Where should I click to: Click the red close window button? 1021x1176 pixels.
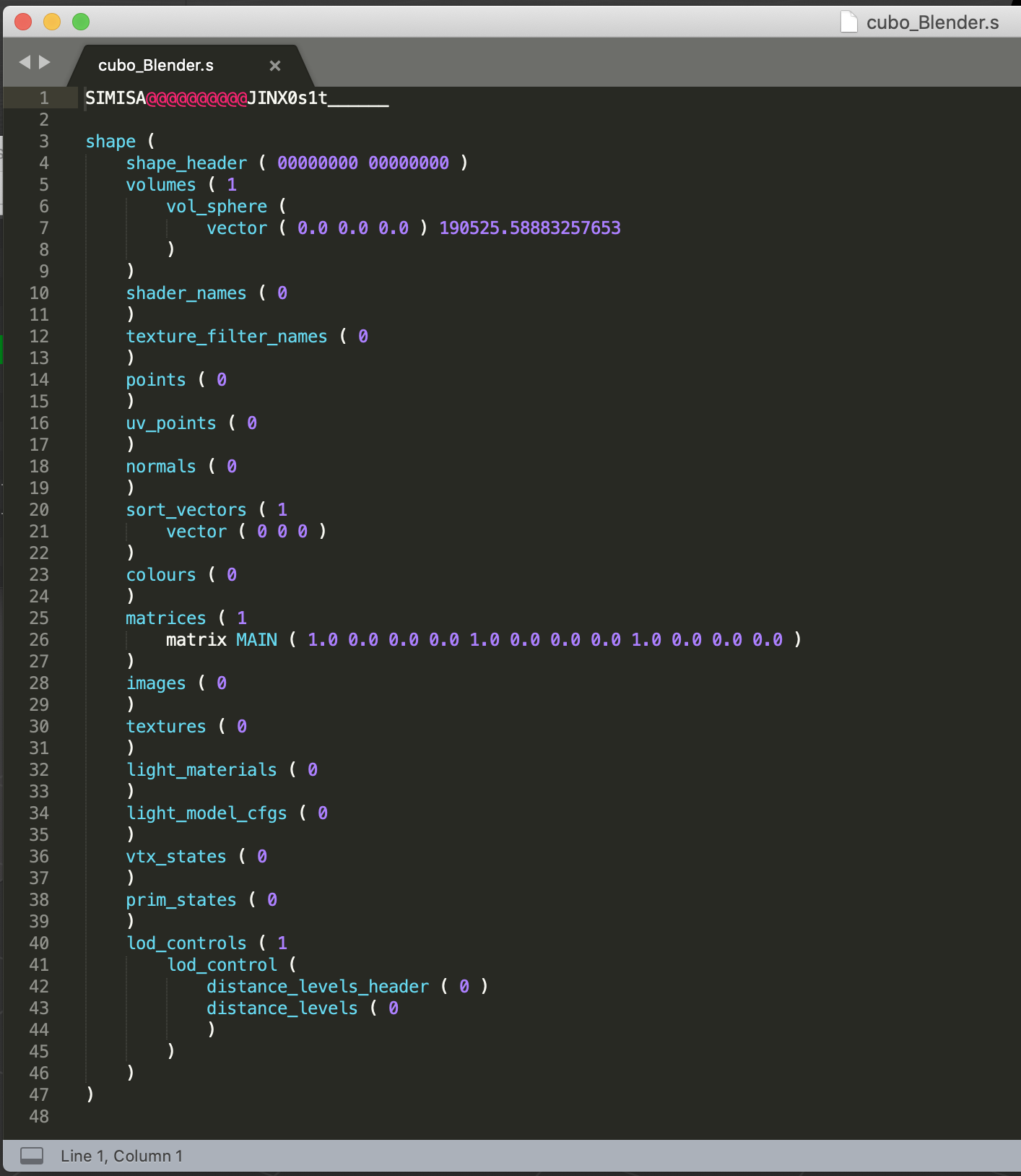23,22
